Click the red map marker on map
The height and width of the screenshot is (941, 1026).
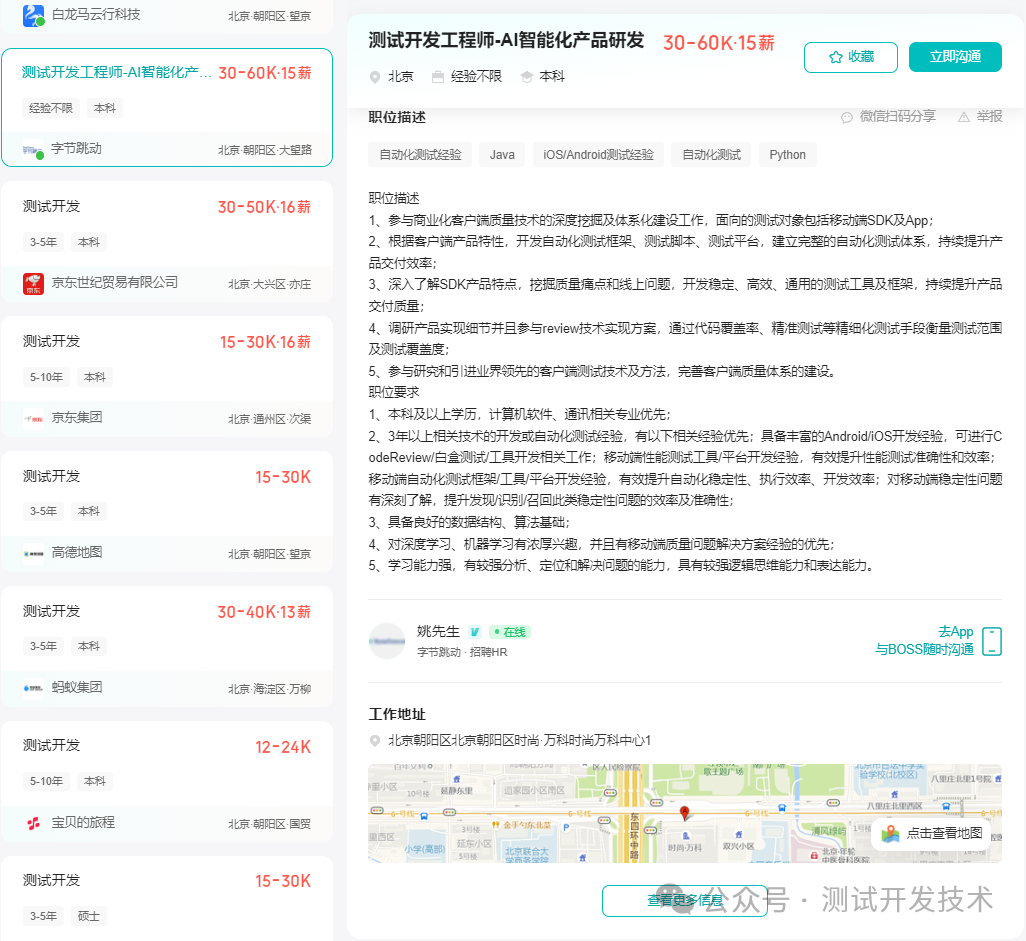click(684, 813)
